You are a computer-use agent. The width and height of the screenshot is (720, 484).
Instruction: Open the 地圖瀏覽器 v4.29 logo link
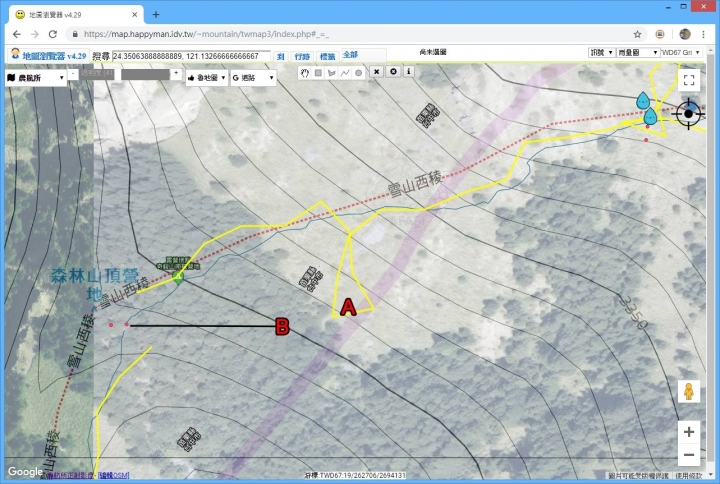(49, 56)
